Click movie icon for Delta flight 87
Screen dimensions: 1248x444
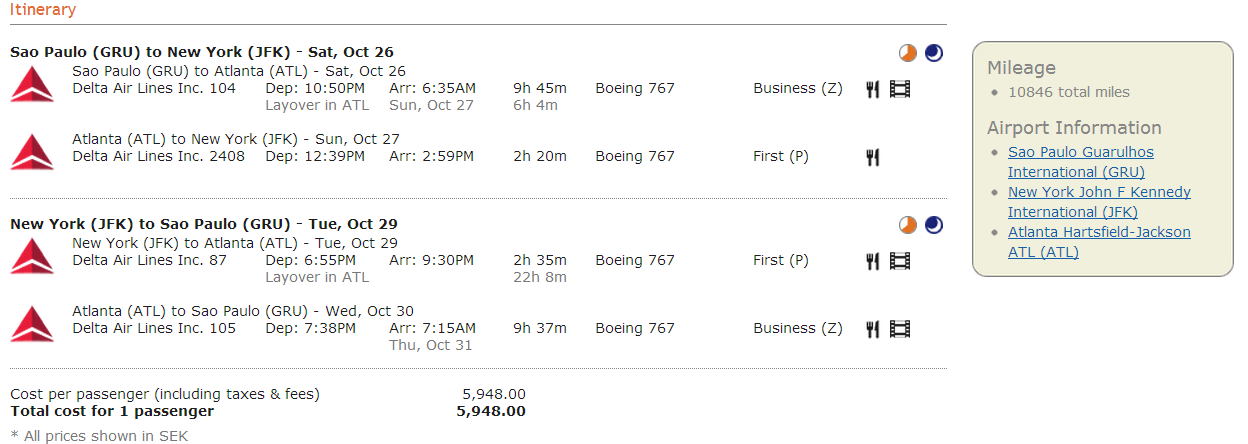900,261
